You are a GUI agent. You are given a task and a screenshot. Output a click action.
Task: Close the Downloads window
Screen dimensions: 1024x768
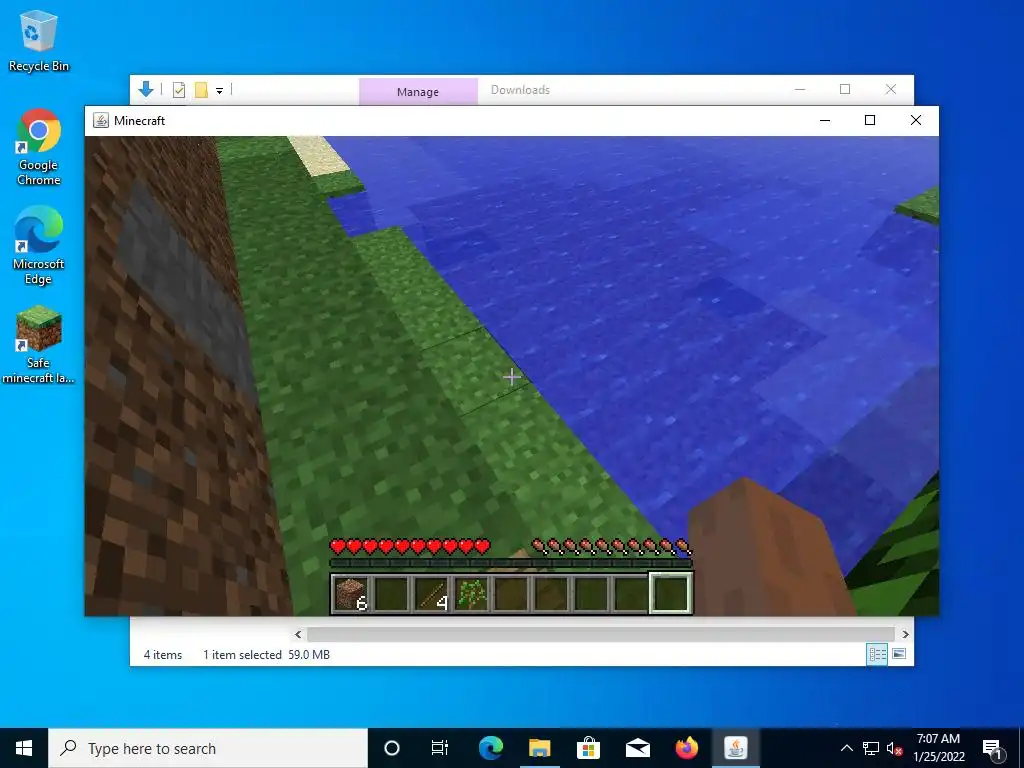coord(891,89)
